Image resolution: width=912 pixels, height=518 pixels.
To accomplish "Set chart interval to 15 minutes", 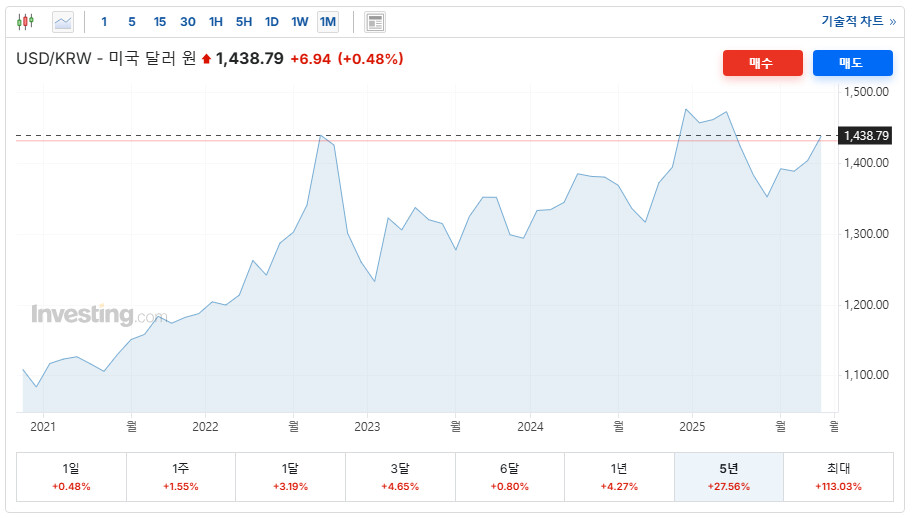I will point(160,21).
